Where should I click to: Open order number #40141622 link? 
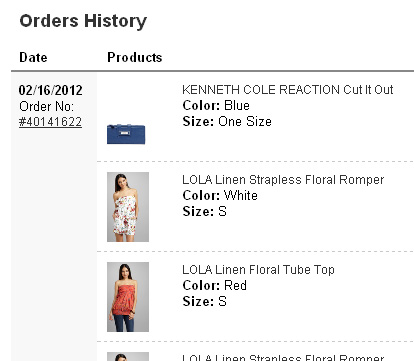tap(50, 122)
